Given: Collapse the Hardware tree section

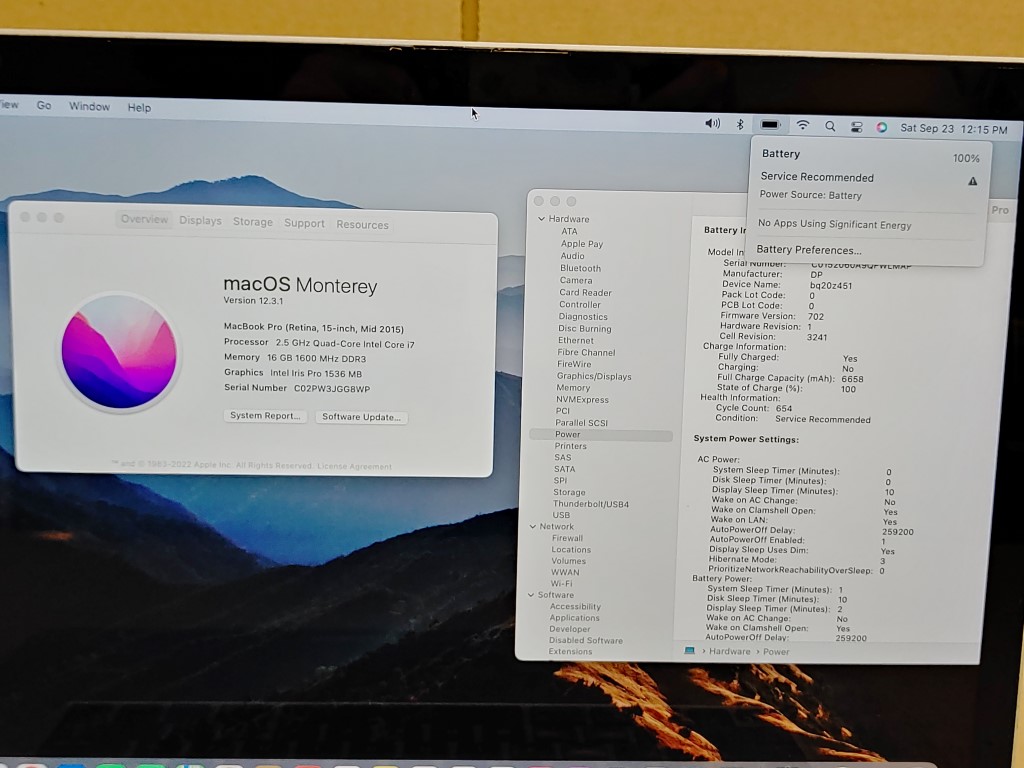Looking at the screenshot, I should (541, 219).
